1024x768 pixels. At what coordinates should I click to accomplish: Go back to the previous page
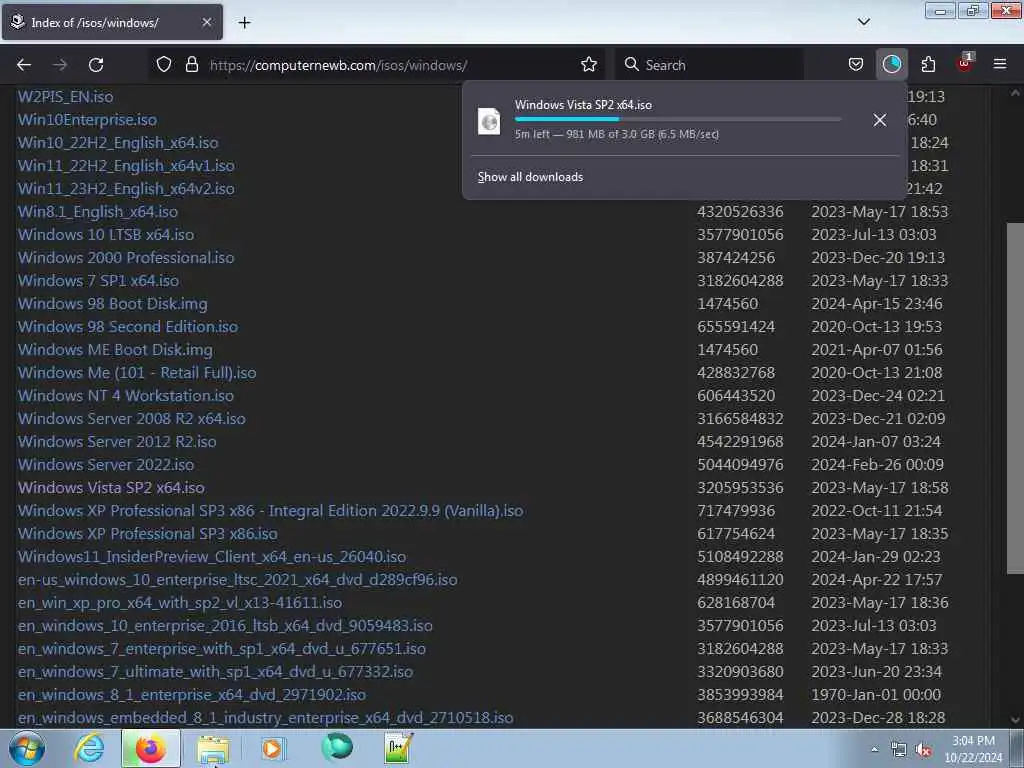coord(24,65)
